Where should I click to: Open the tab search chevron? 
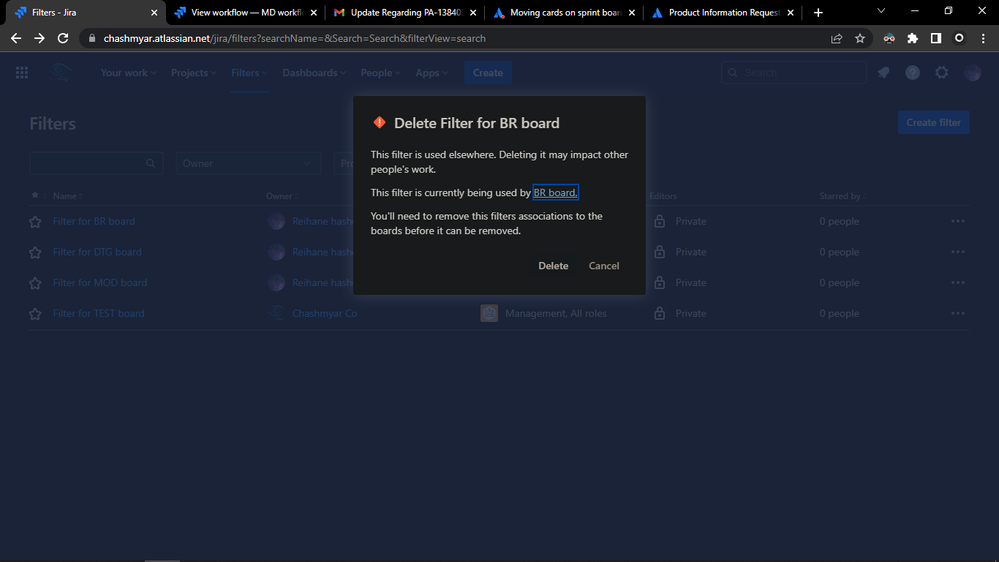(881, 11)
